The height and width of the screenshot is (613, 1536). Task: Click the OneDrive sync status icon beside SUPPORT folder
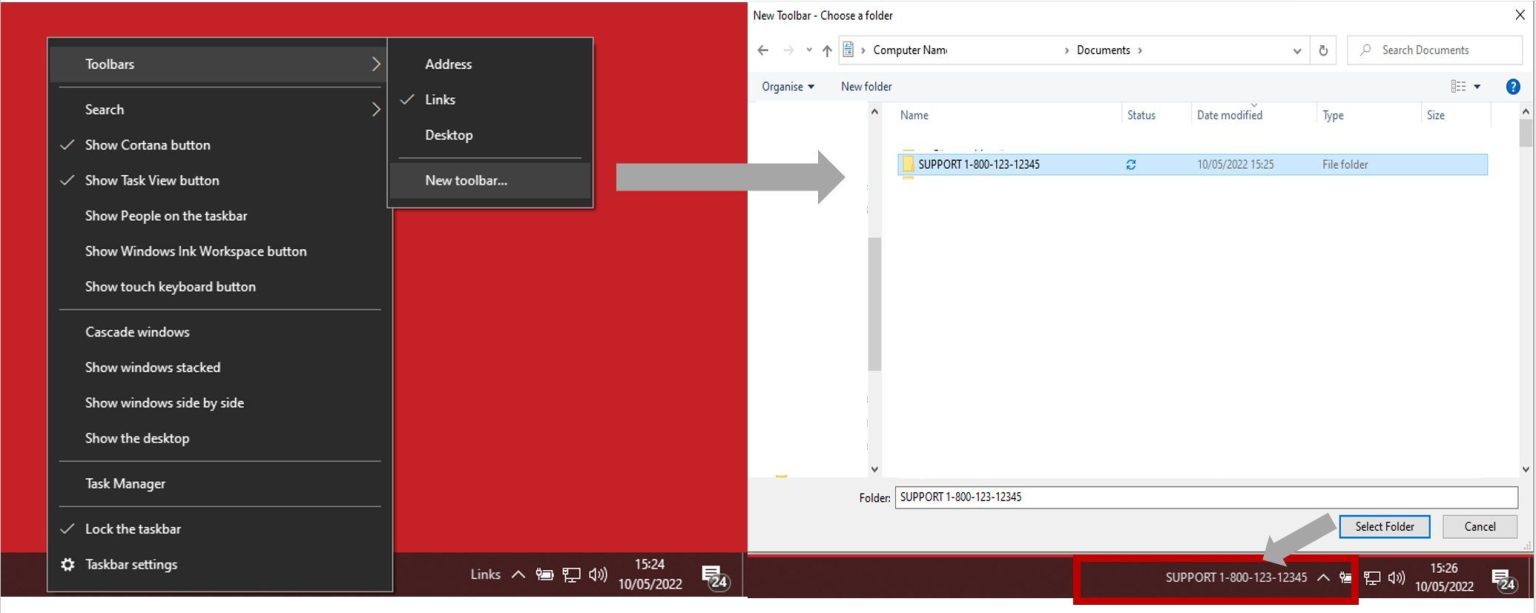pyautogui.click(x=1131, y=164)
